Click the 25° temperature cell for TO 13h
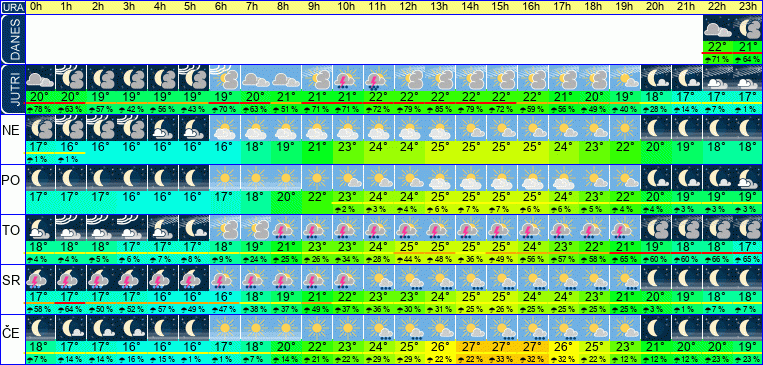 click(x=440, y=246)
